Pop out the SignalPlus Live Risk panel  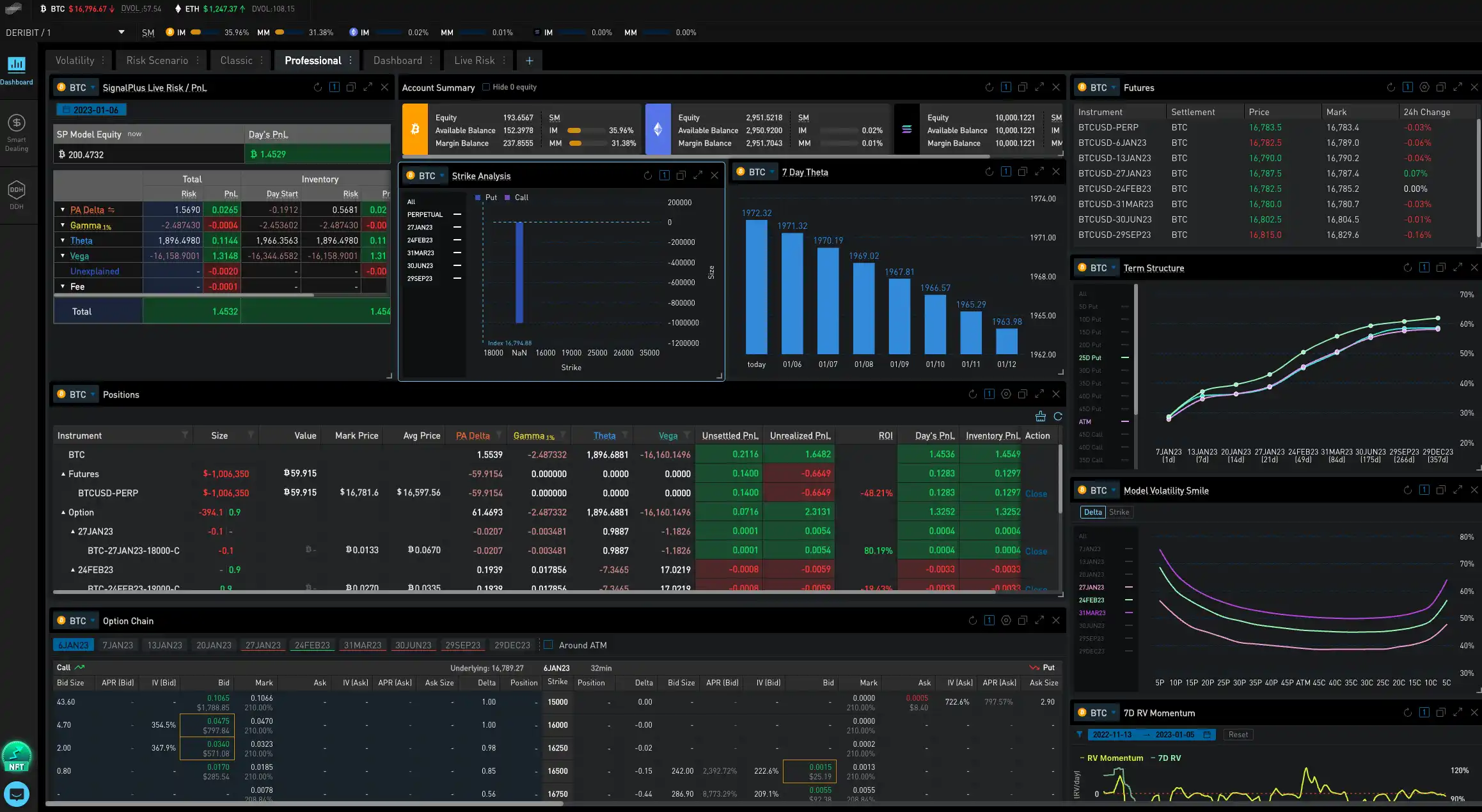point(351,87)
